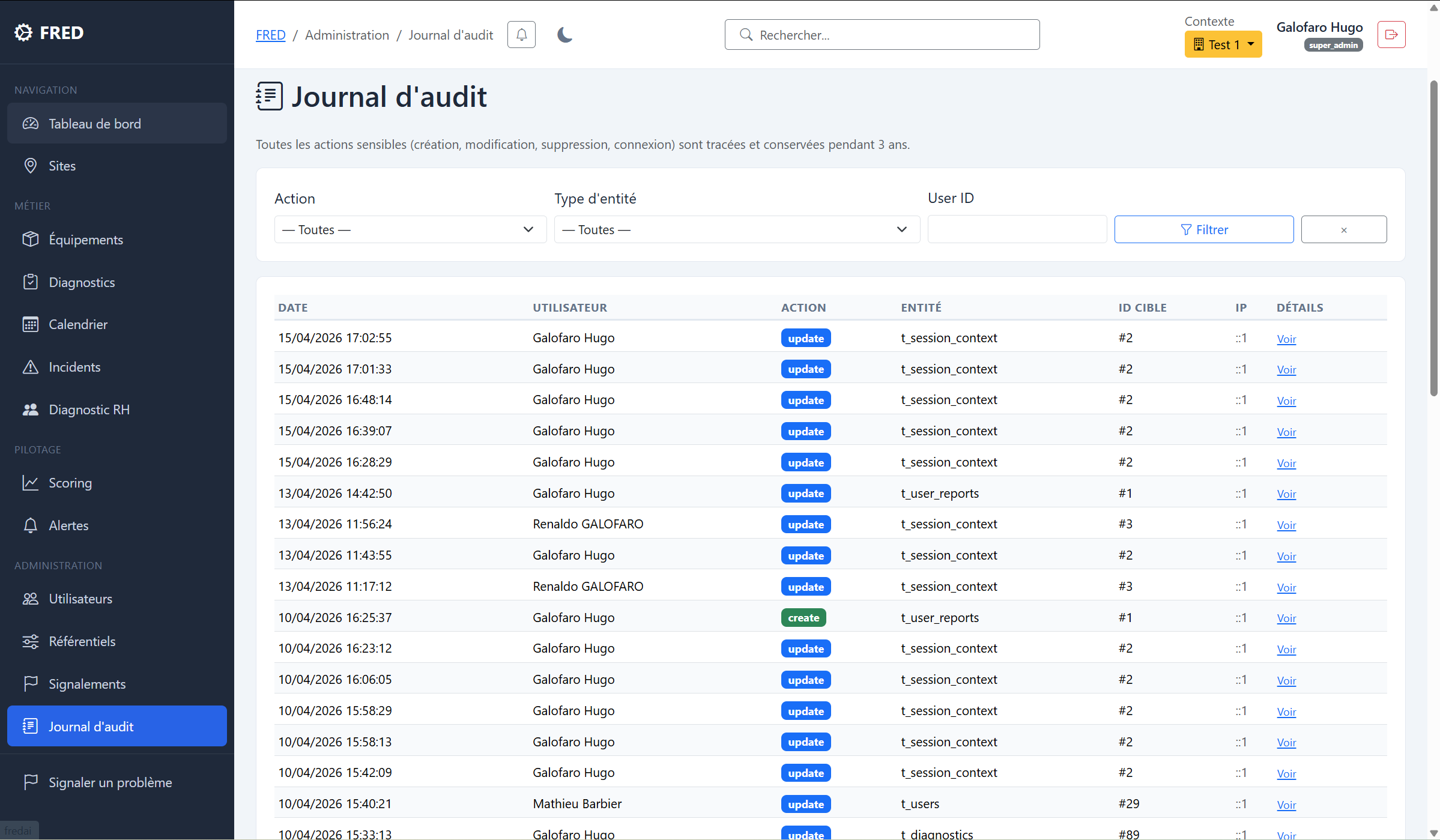
Task: Open Équipements from the sidebar
Action: pos(85,240)
